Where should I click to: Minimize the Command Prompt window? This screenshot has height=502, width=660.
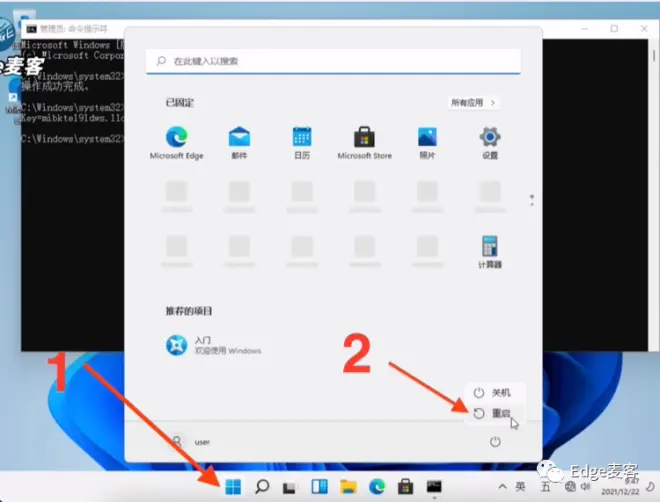point(585,29)
